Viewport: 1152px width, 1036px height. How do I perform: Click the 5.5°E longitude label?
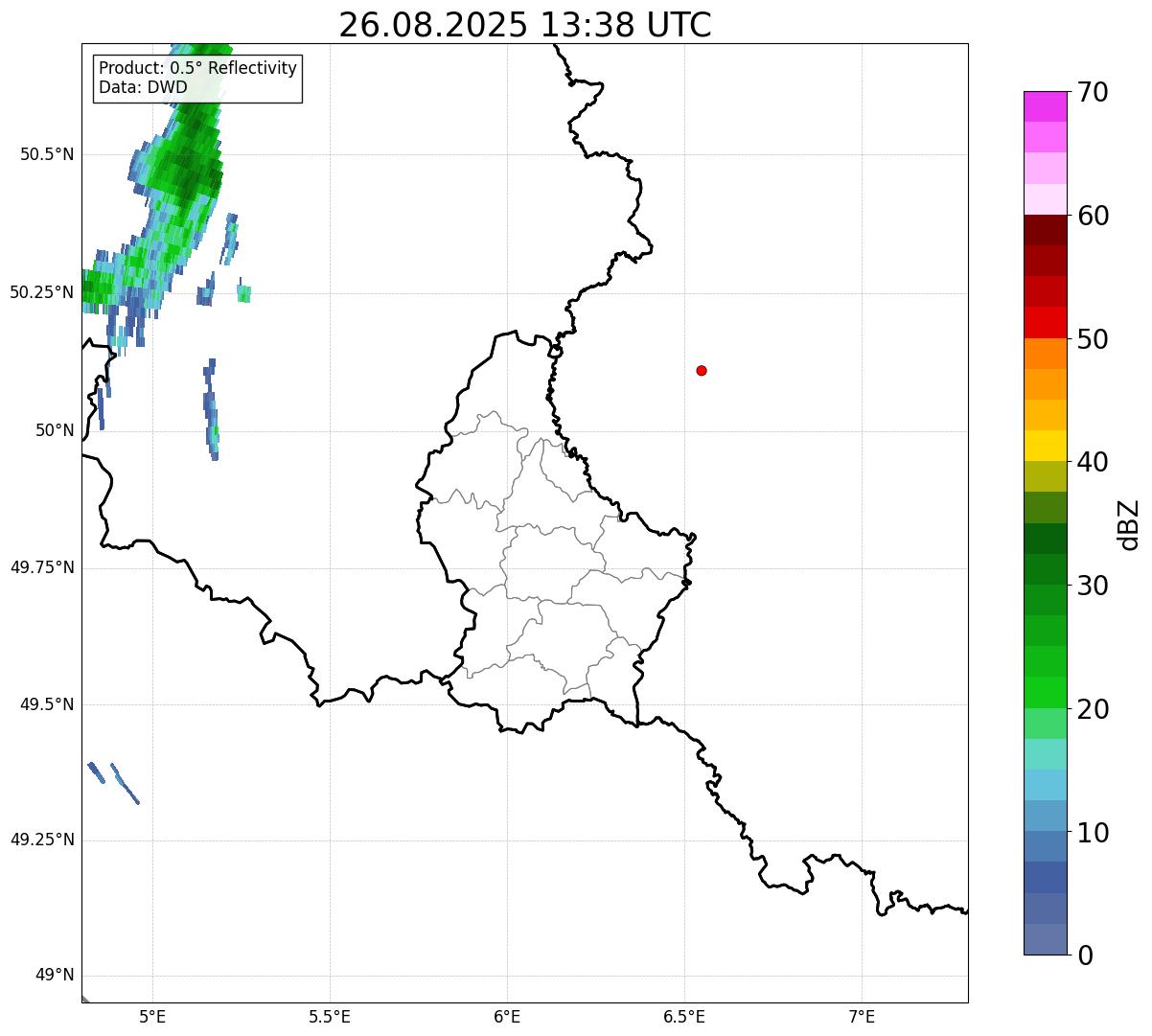(330, 1016)
